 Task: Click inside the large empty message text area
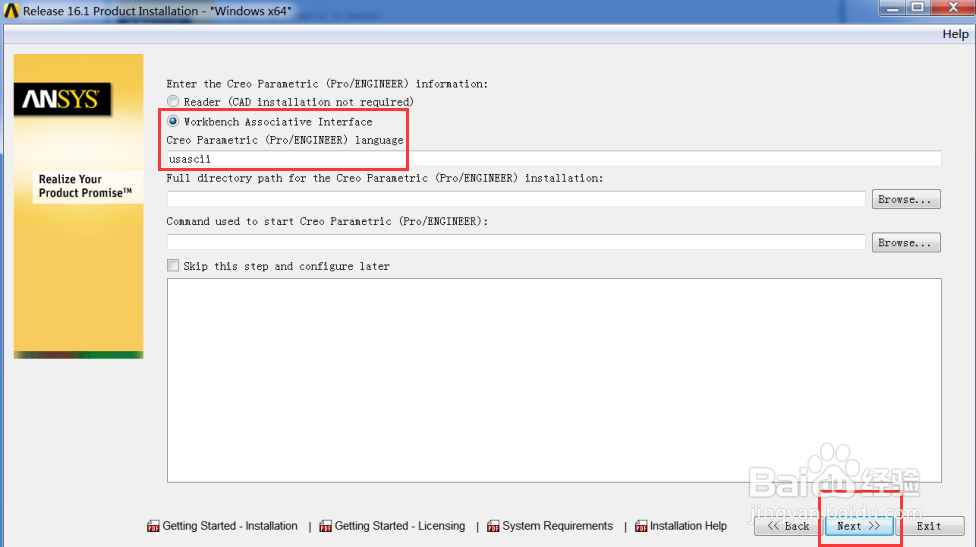[x=554, y=380]
